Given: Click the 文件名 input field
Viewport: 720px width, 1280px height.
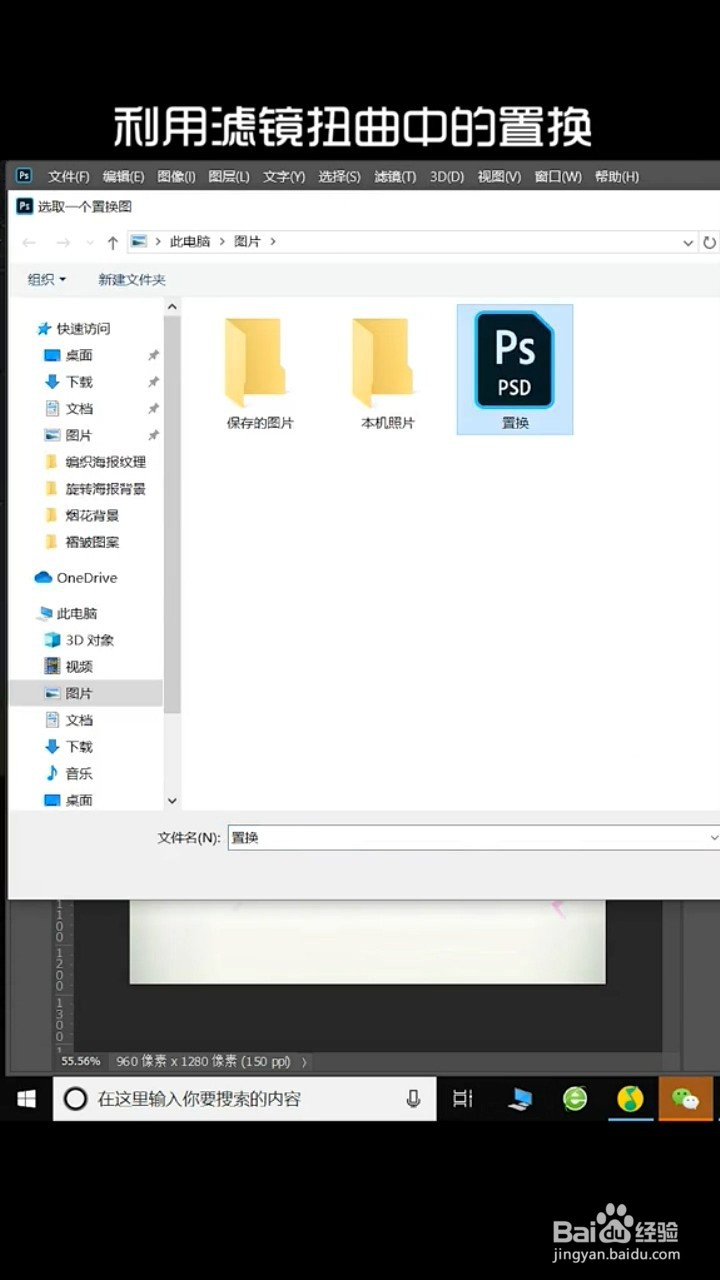Looking at the screenshot, I should tap(466, 838).
